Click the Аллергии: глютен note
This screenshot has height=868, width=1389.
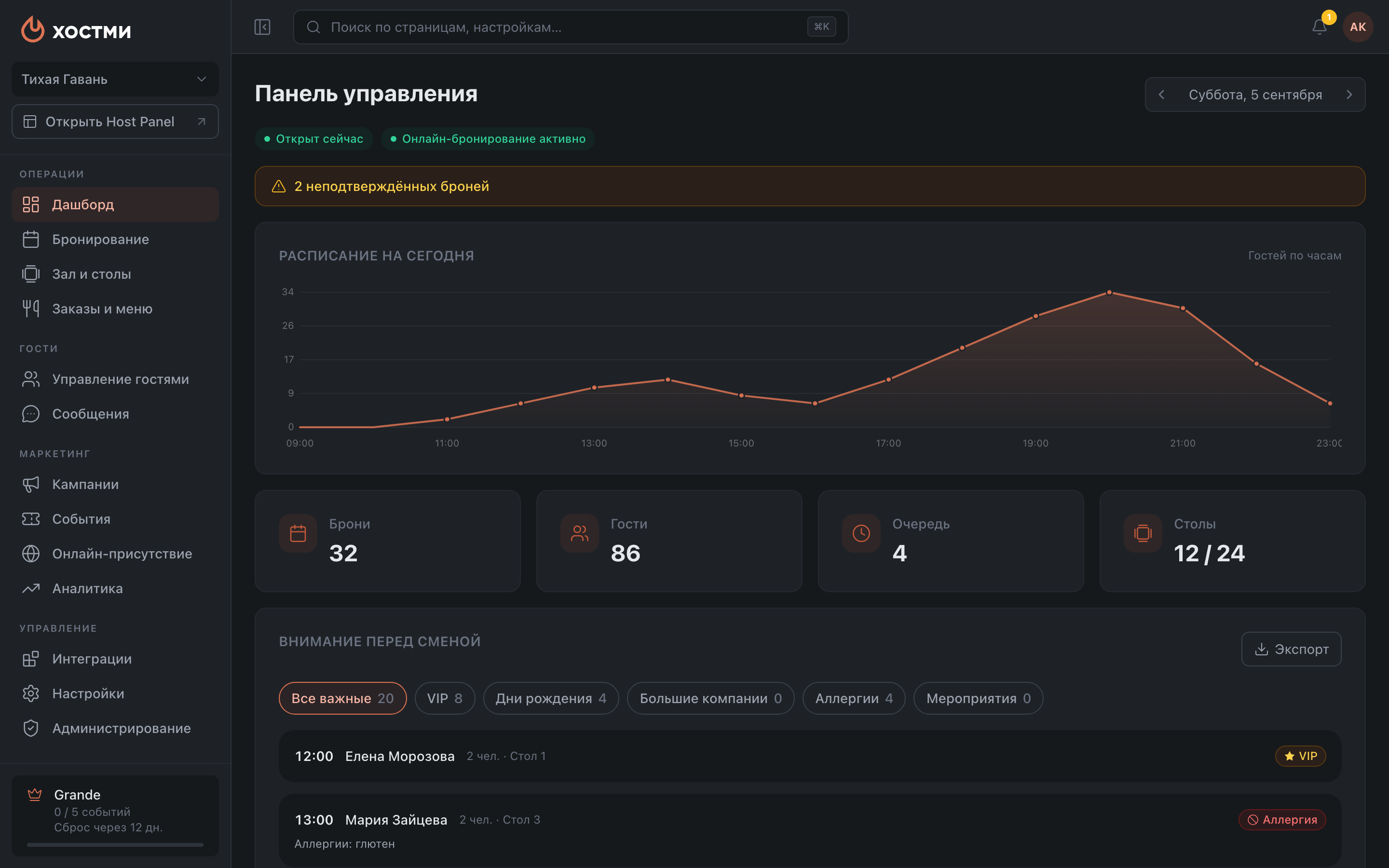click(x=344, y=844)
